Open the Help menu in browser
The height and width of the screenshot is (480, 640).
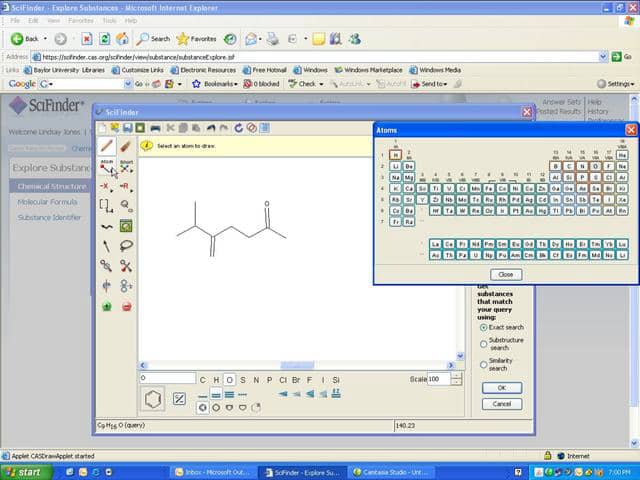131,20
